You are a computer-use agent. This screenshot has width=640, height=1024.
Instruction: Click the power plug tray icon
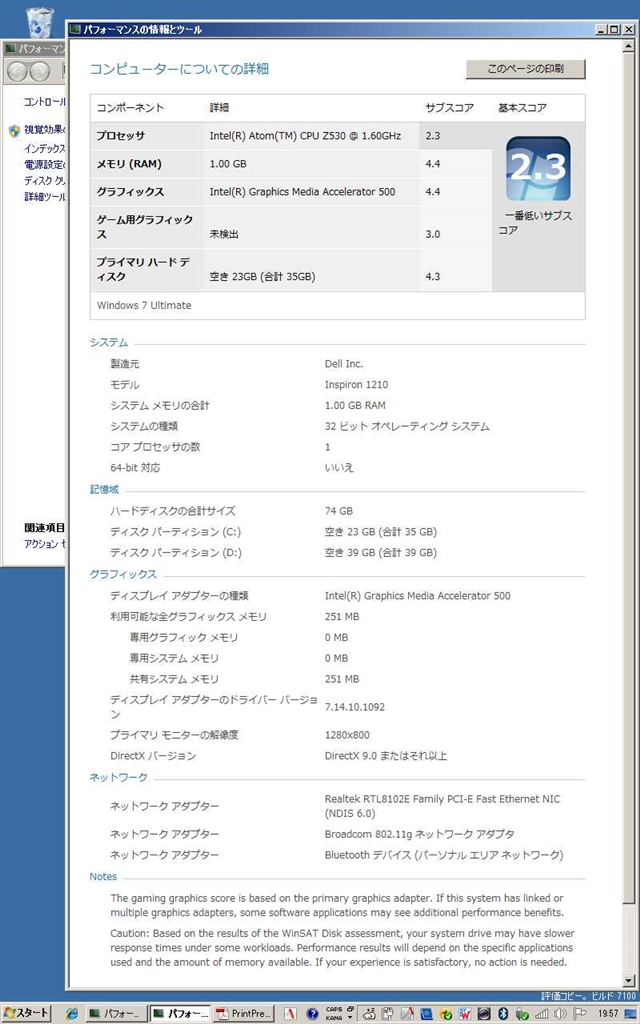click(388, 1014)
